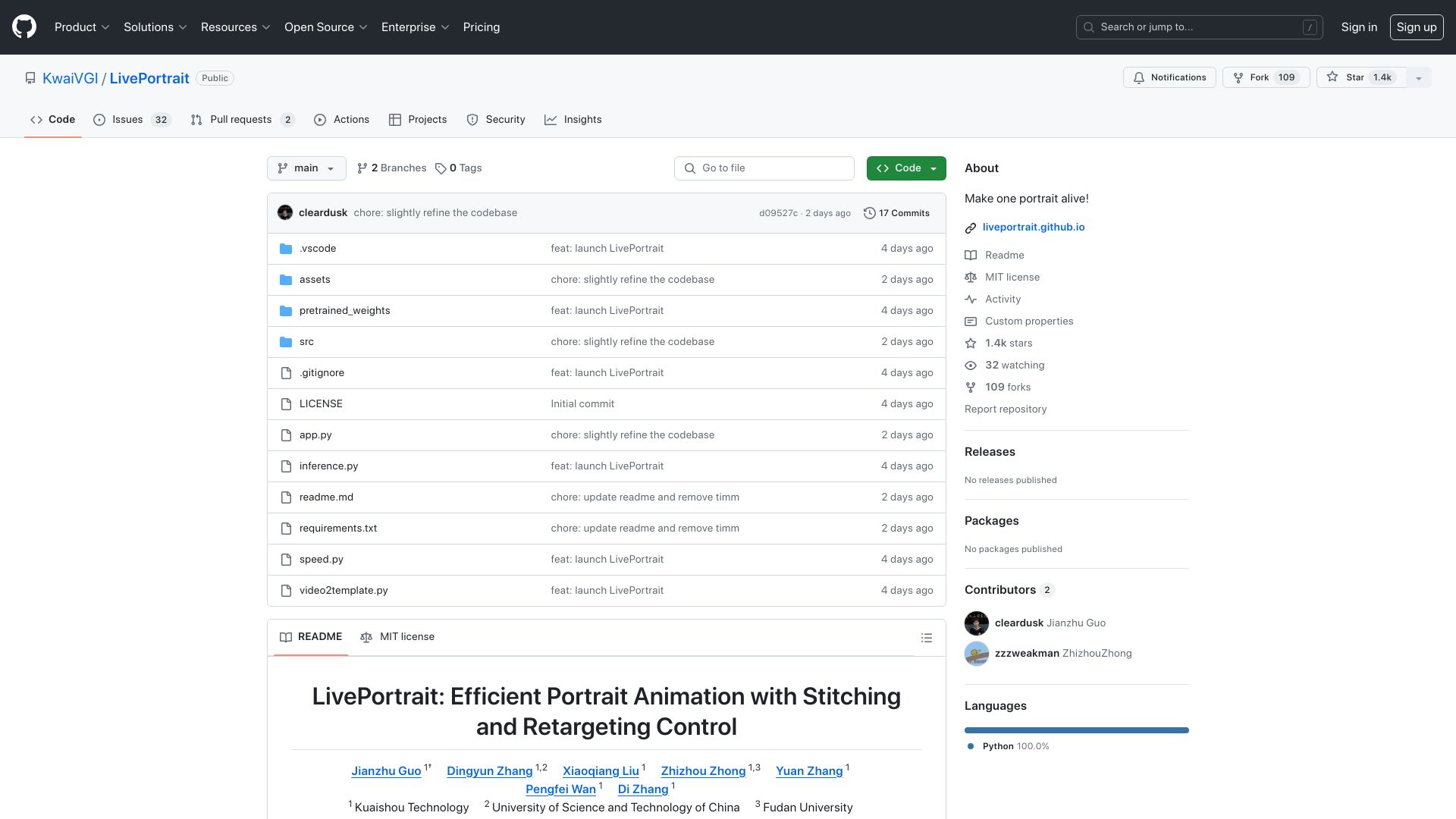Open the GitHub logo homepage
Screen dimensions: 1456x819
point(24,27)
